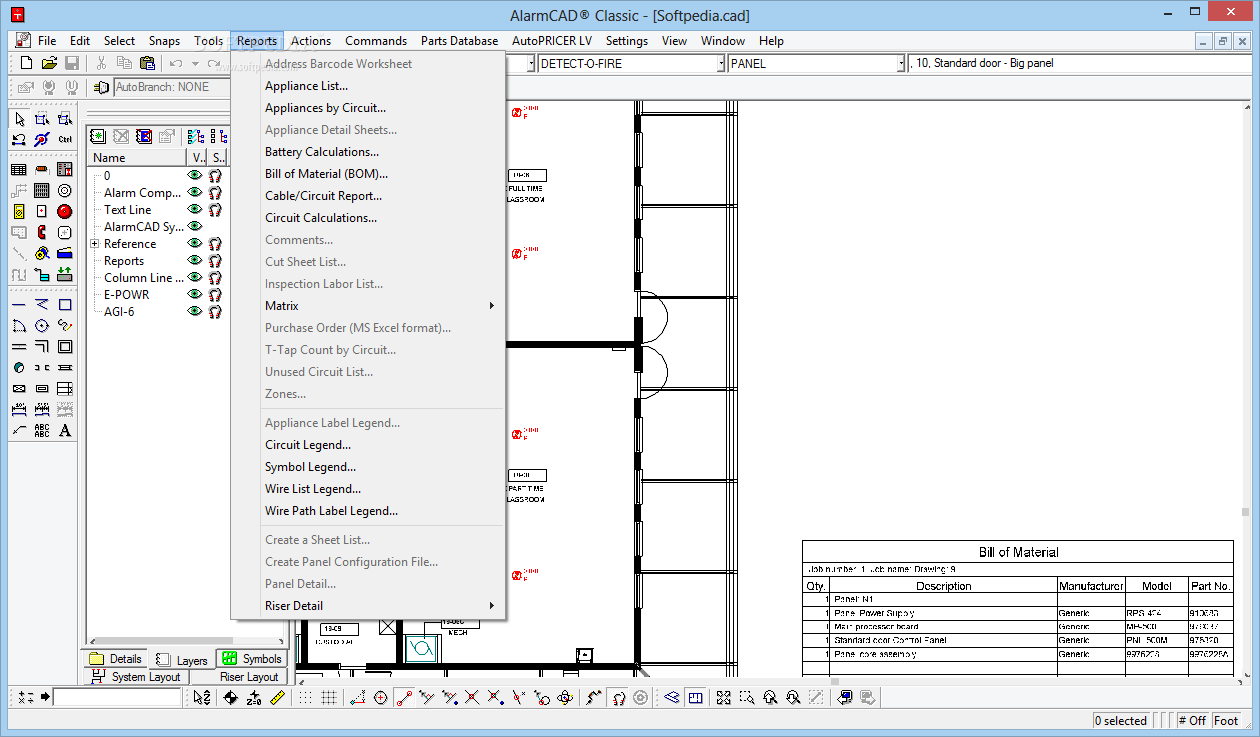This screenshot has width=1260, height=737.
Task: Open the AutoBranch: NONE field
Action: point(171,87)
